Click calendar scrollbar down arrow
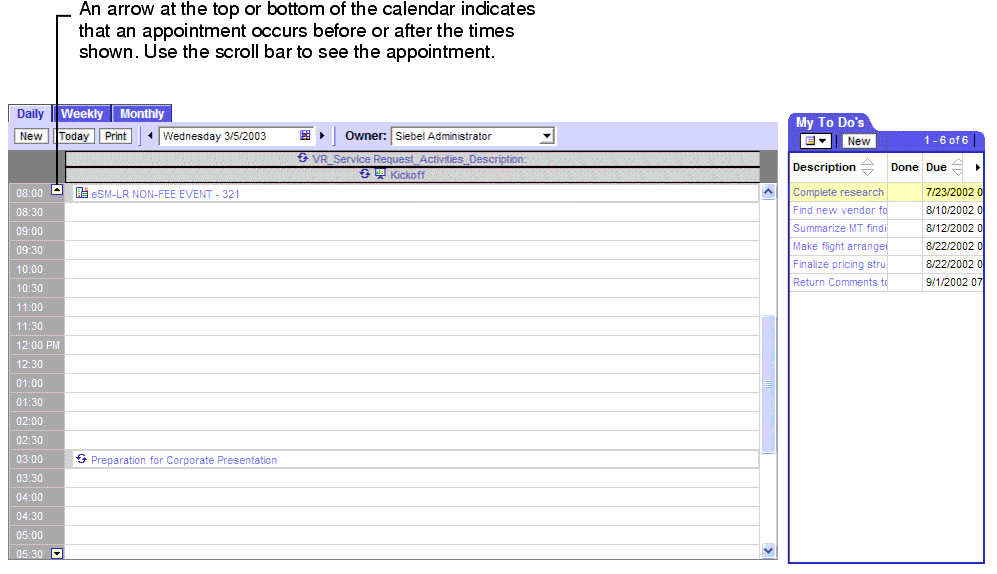 (x=768, y=551)
